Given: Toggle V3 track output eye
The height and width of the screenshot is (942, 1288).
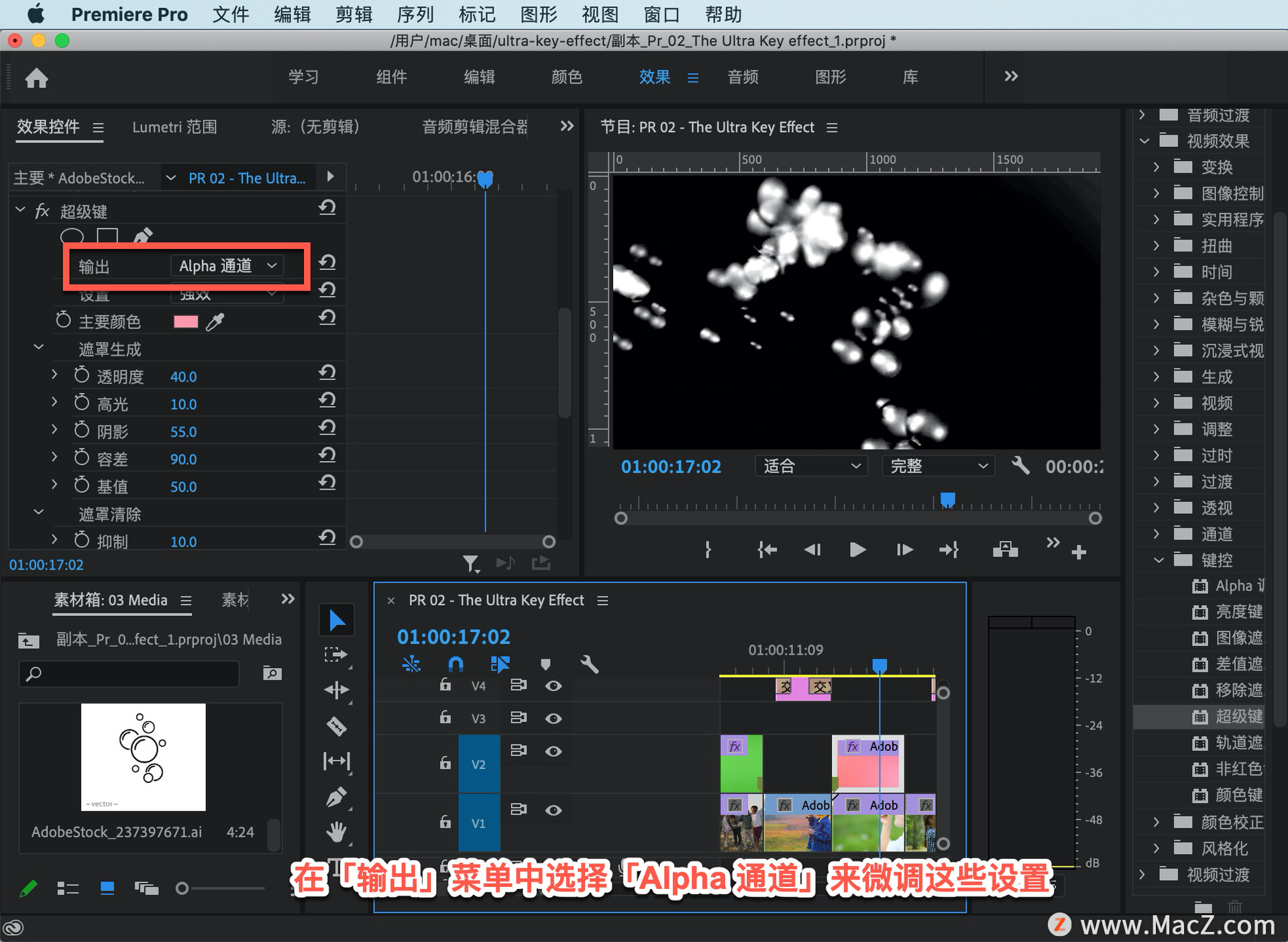Looking at the screenshot, I should 553,719.
